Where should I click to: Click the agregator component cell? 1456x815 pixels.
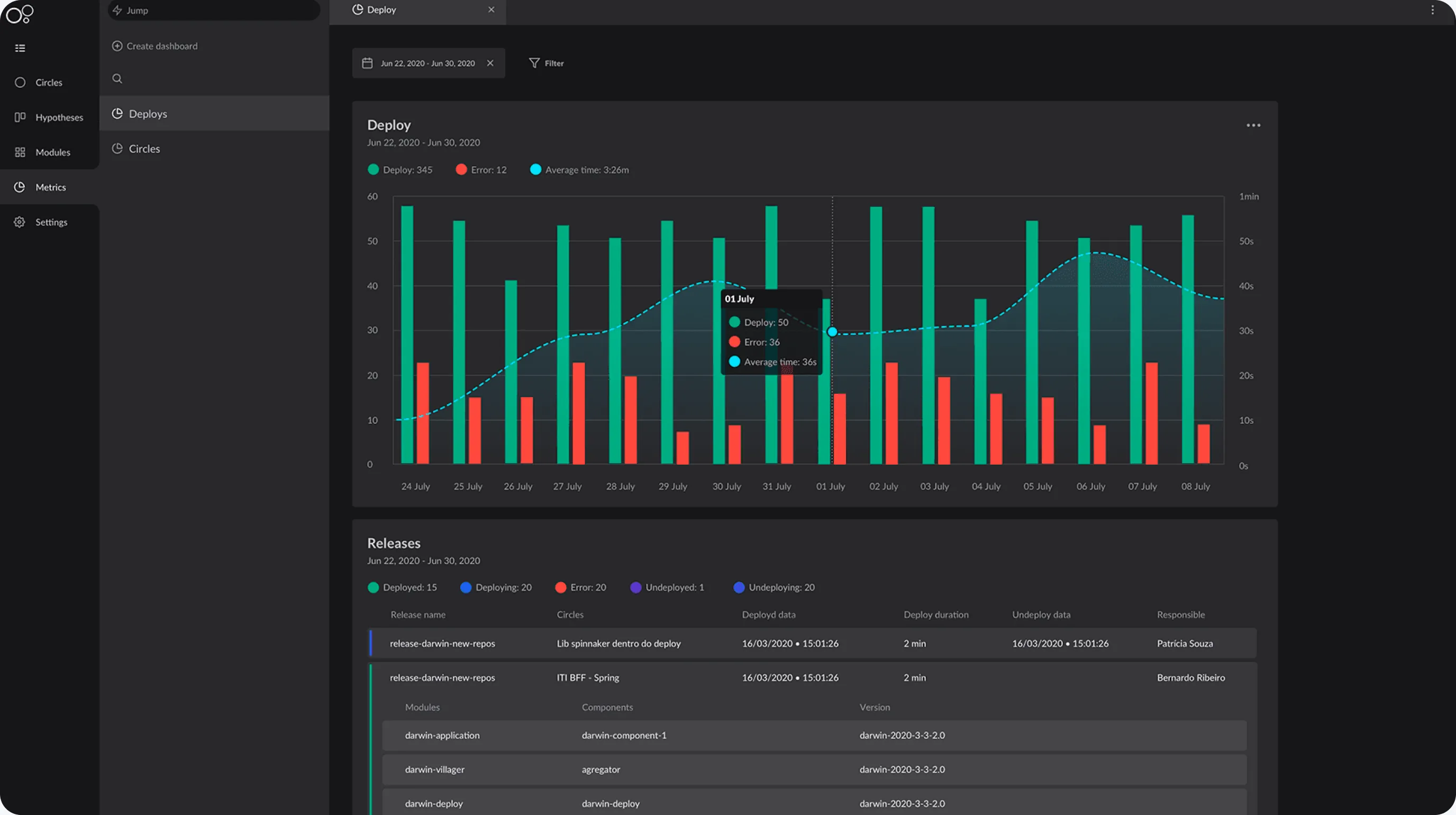coord(601,770)
